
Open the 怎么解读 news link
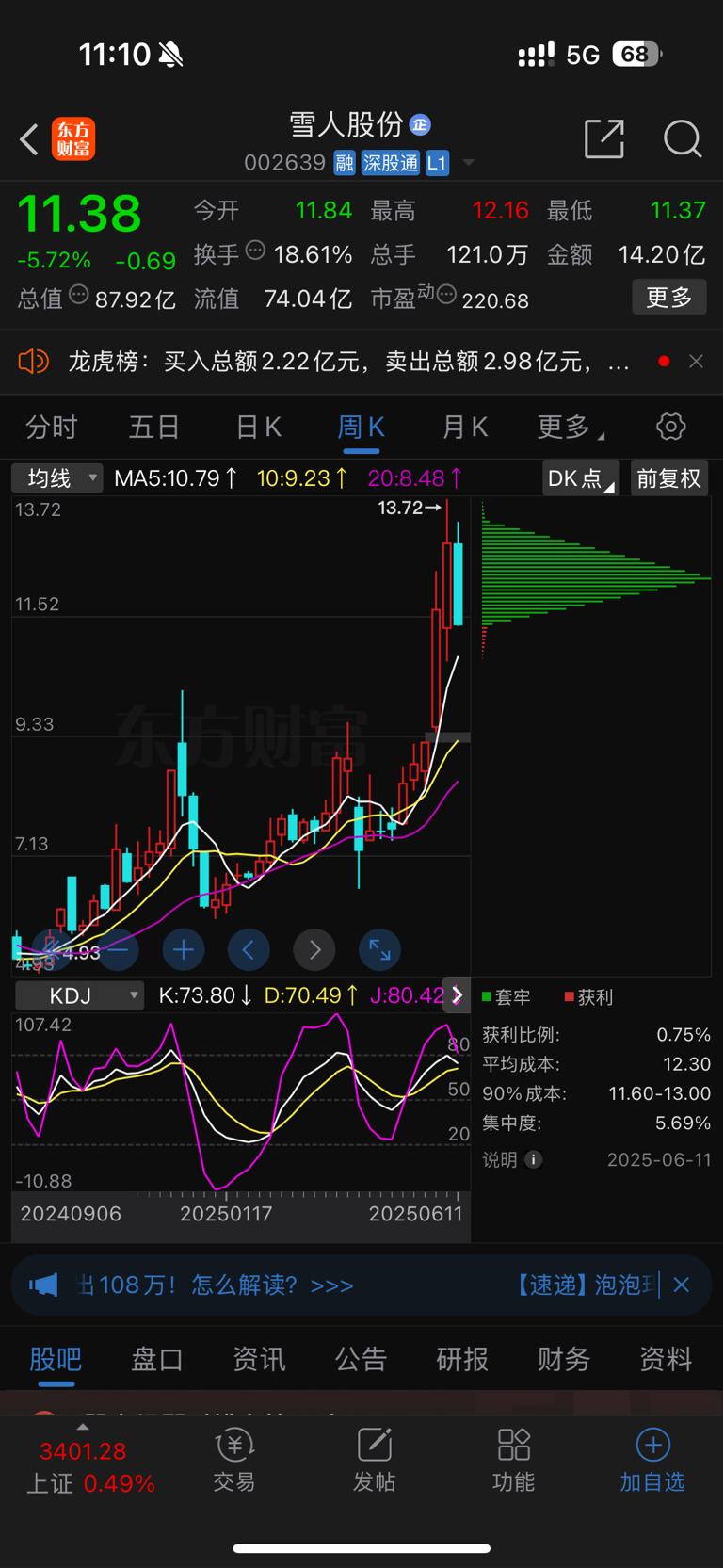pyautogui.click(x=273, y=1285)
